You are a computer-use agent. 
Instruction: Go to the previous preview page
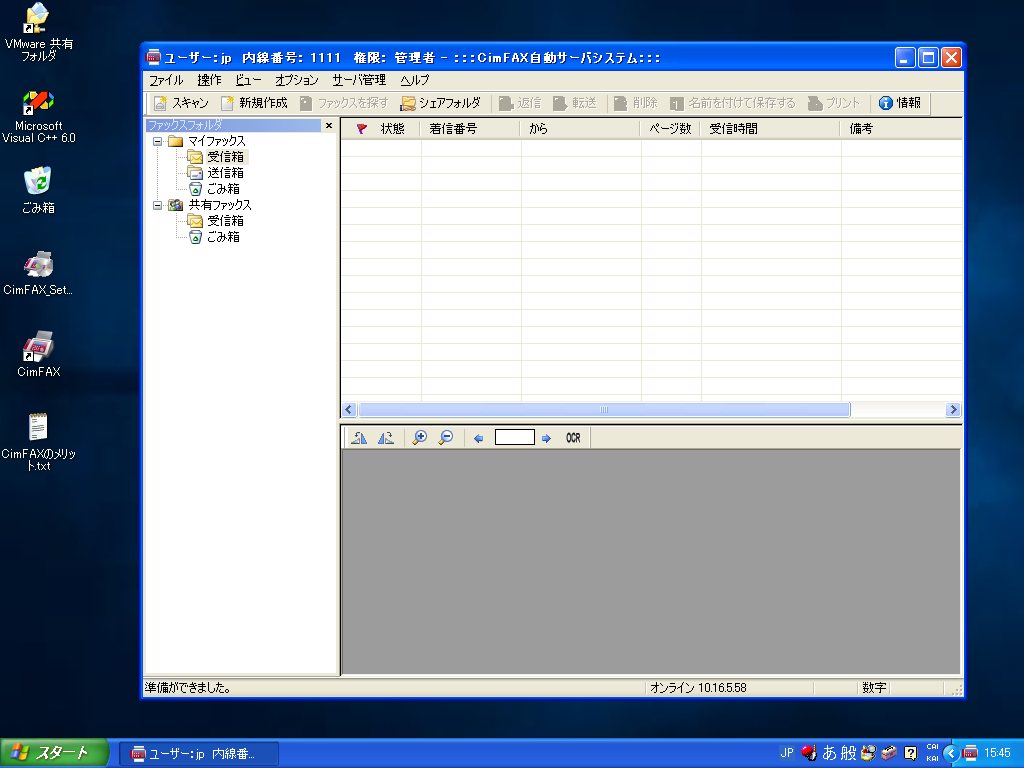click(479, 438)
